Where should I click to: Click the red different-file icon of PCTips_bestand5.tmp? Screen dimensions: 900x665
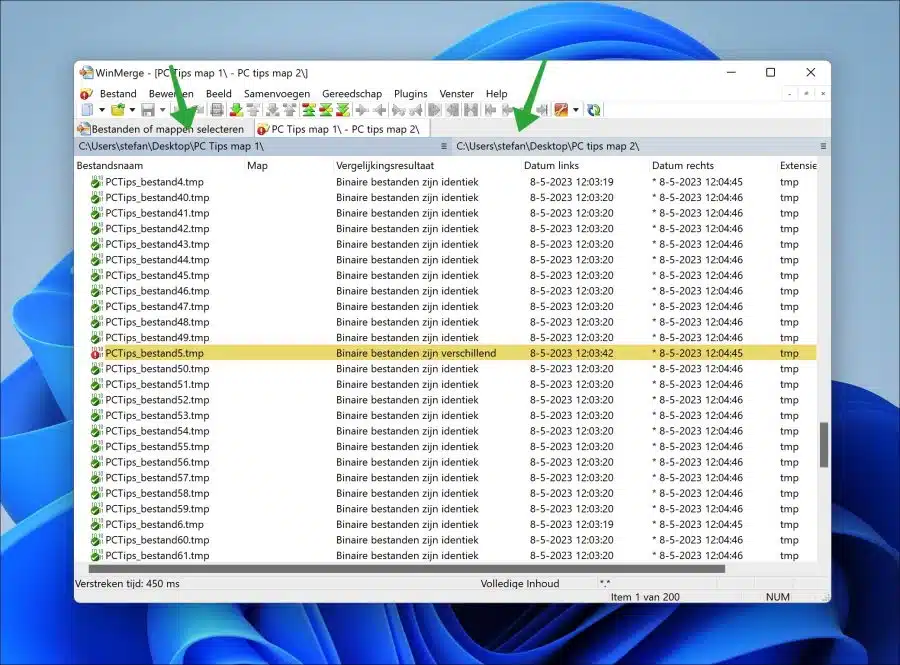pos(96,353)
